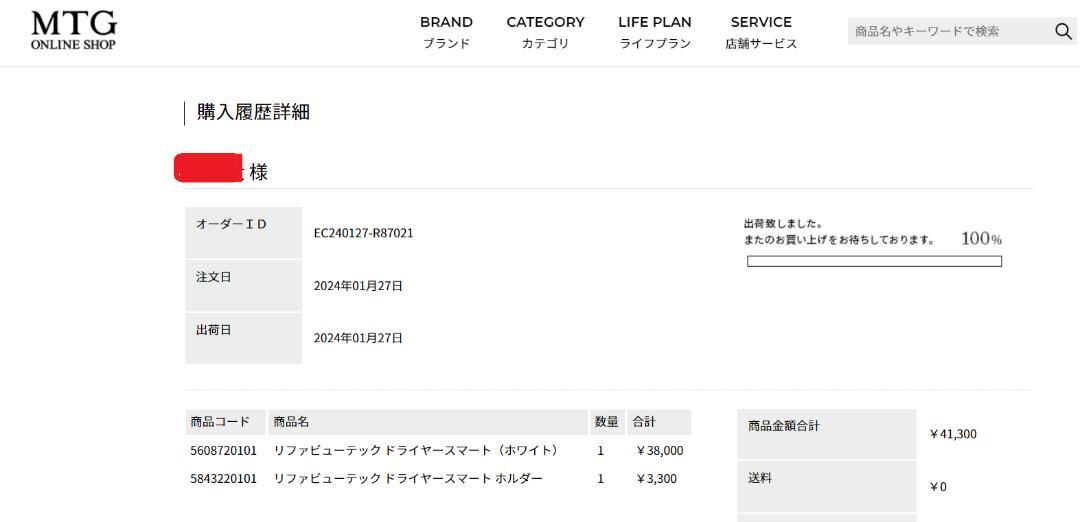Click the 出荷日 date 2024年01月27日
Screen dimensions: 1080x522
pos(358,337)
